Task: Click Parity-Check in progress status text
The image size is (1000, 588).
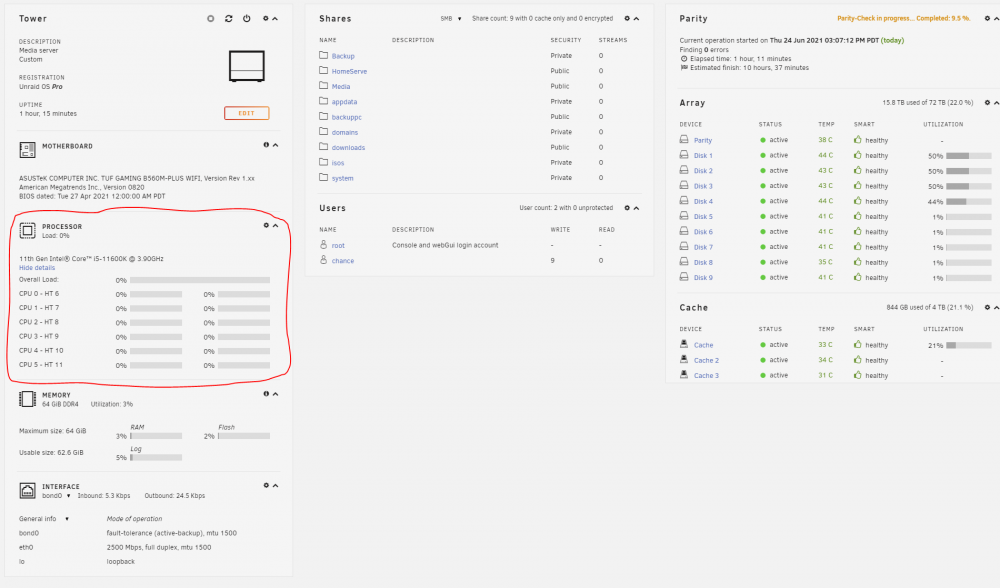Action: (903, 18)
